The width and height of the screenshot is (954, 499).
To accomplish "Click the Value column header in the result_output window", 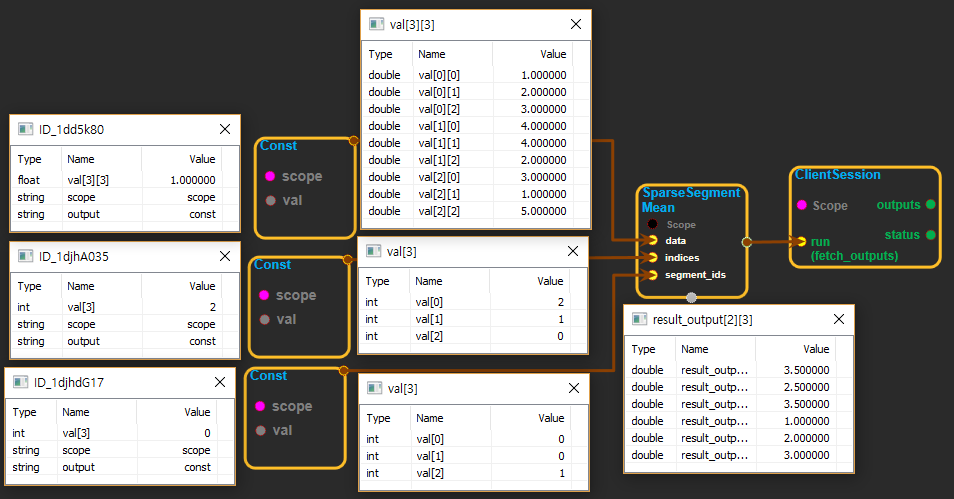I will tap(815, 349).
